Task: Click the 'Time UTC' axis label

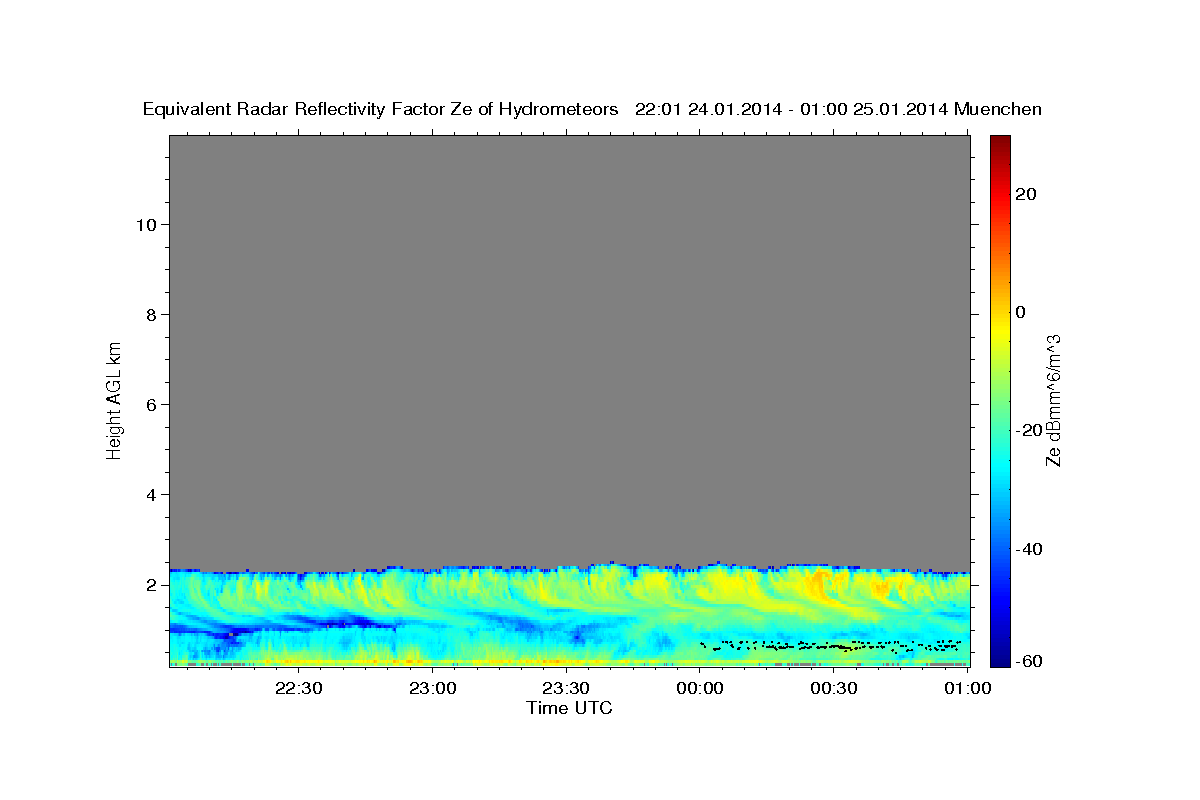Action: (x=569, y=708)
